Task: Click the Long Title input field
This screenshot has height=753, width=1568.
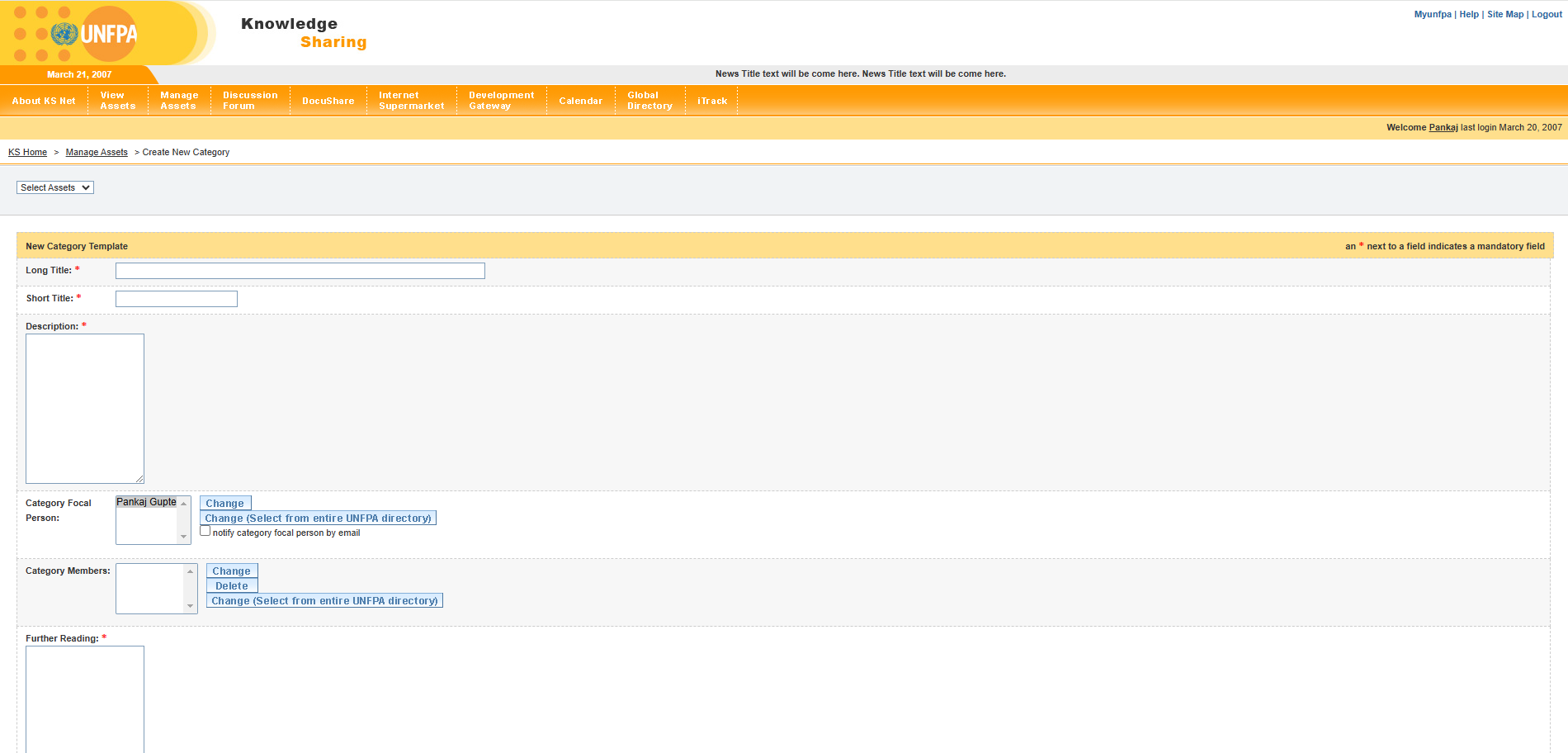Action: coord(300,271)
